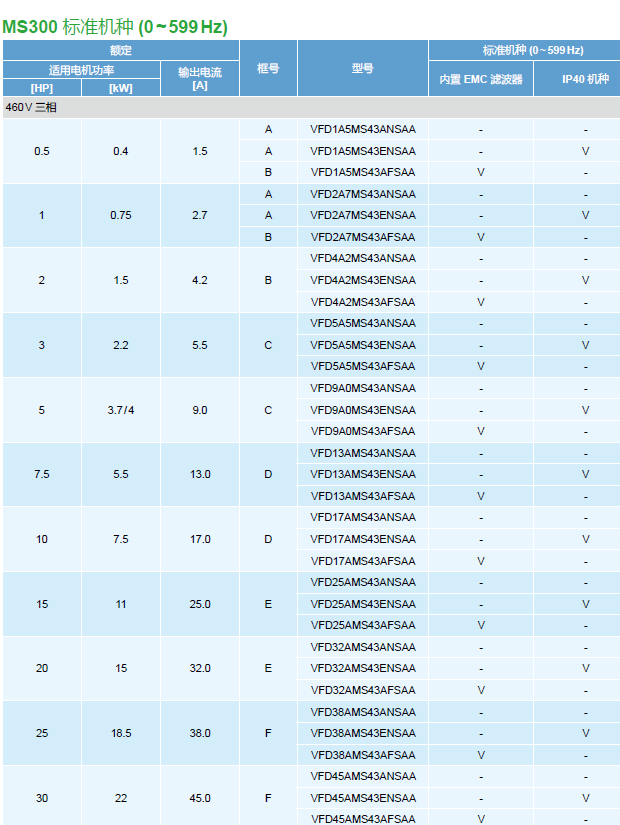Select model VFD38AMS43ENSAA
The height and width of the screenshot is (825, 620).
[362, 733]
